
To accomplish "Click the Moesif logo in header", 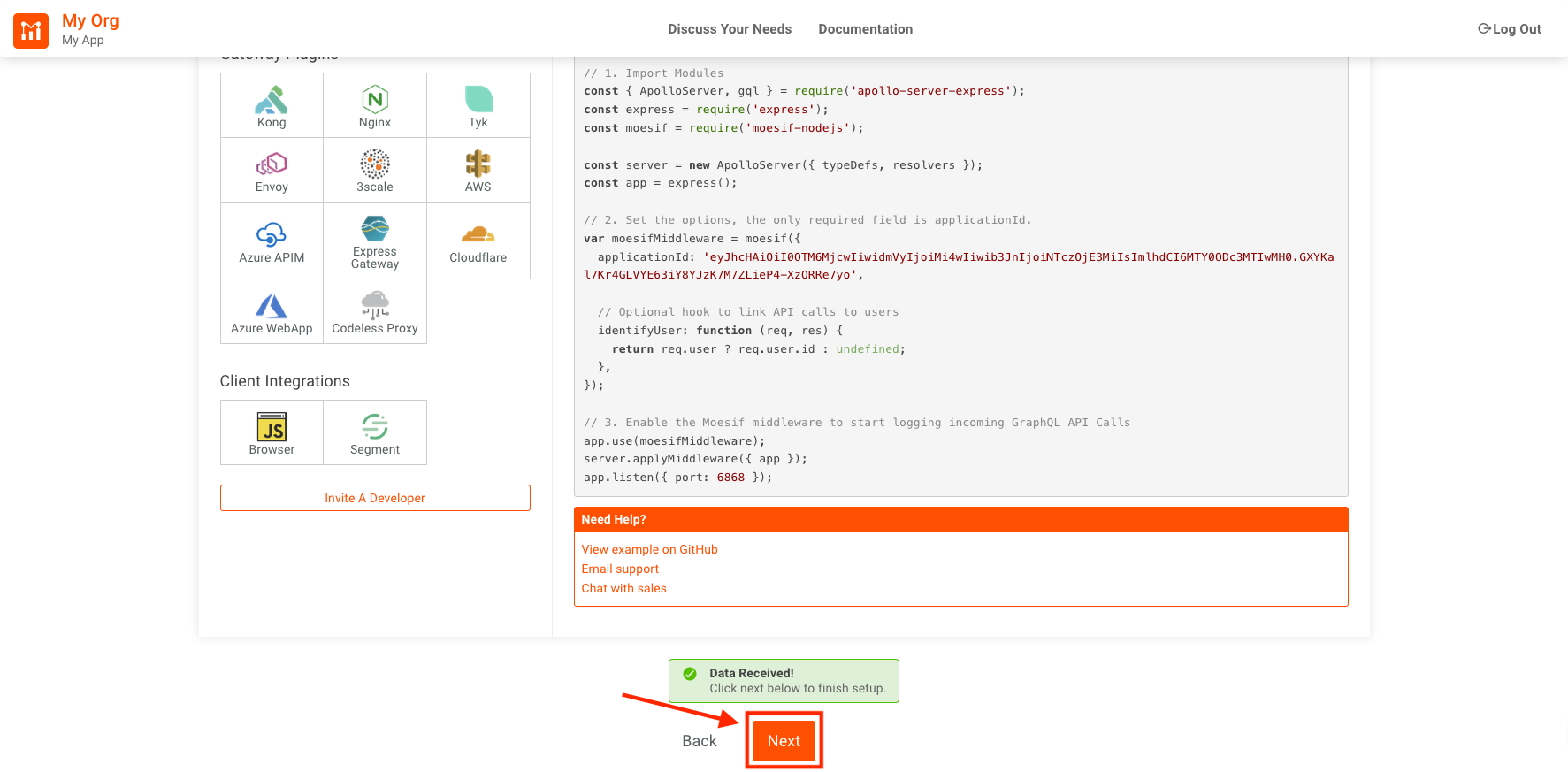I will (x=31, y=31).
